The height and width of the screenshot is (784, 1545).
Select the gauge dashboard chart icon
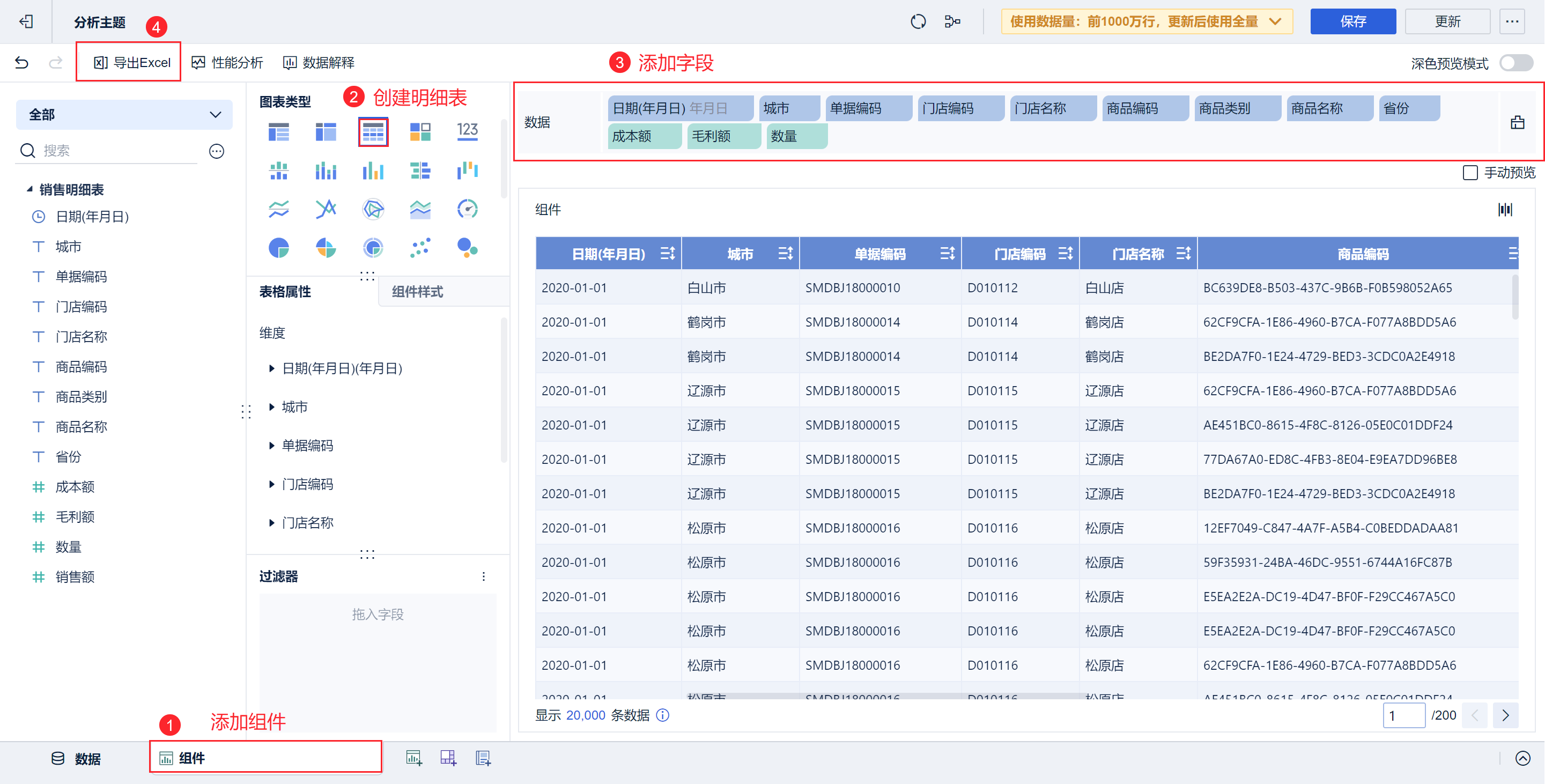467,209
